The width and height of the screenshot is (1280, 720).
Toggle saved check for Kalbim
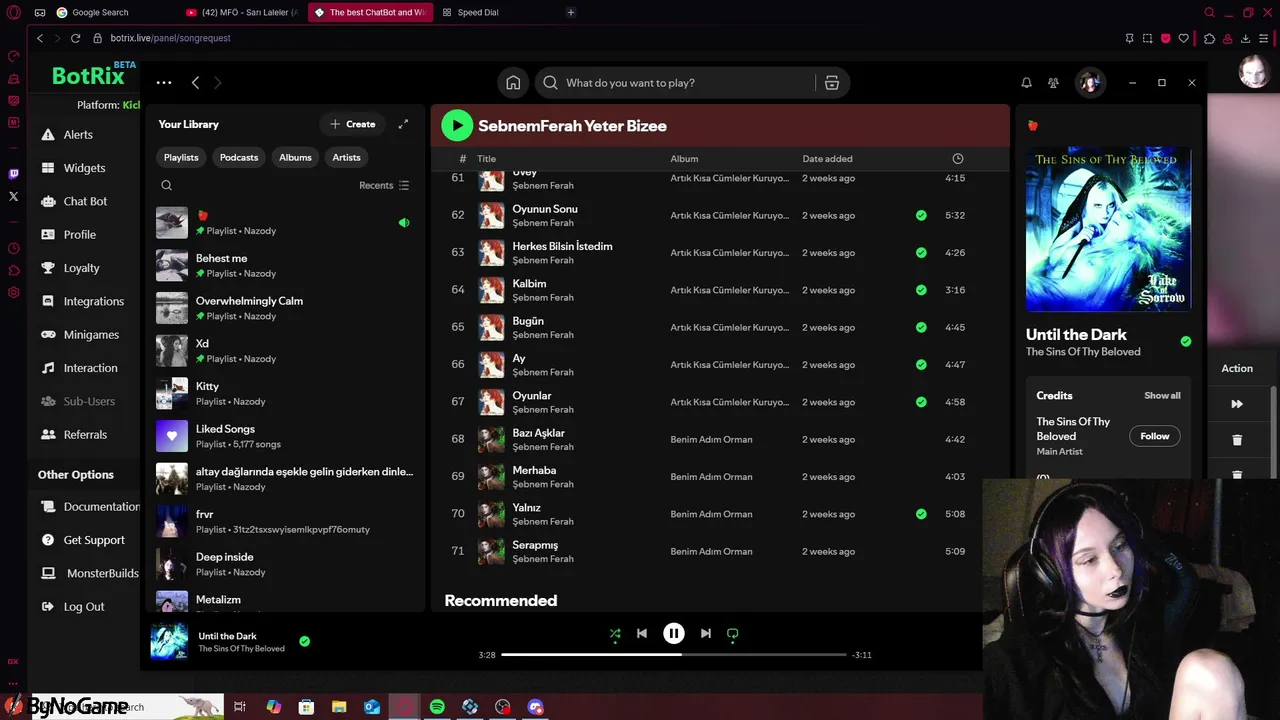click(x=921, y=290)
